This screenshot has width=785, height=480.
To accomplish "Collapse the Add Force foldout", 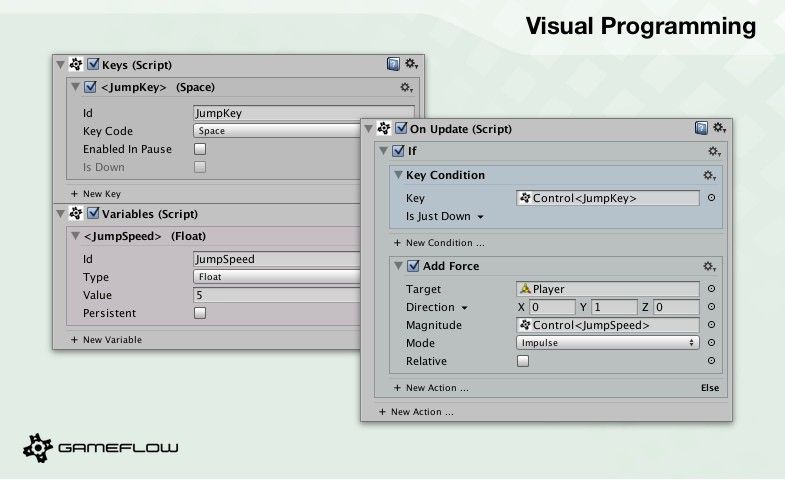I will point(398,266).
